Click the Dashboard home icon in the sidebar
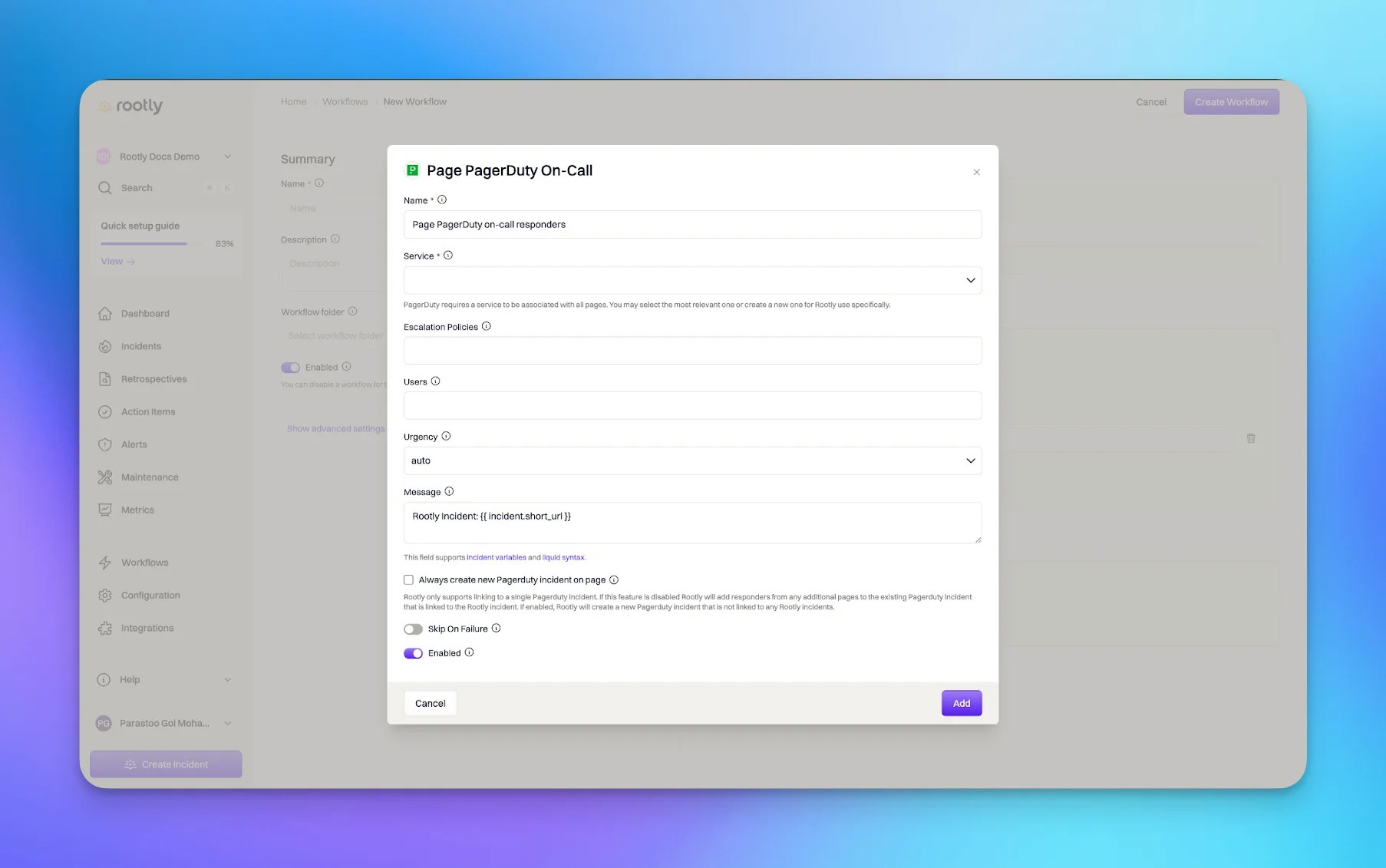 105,313
